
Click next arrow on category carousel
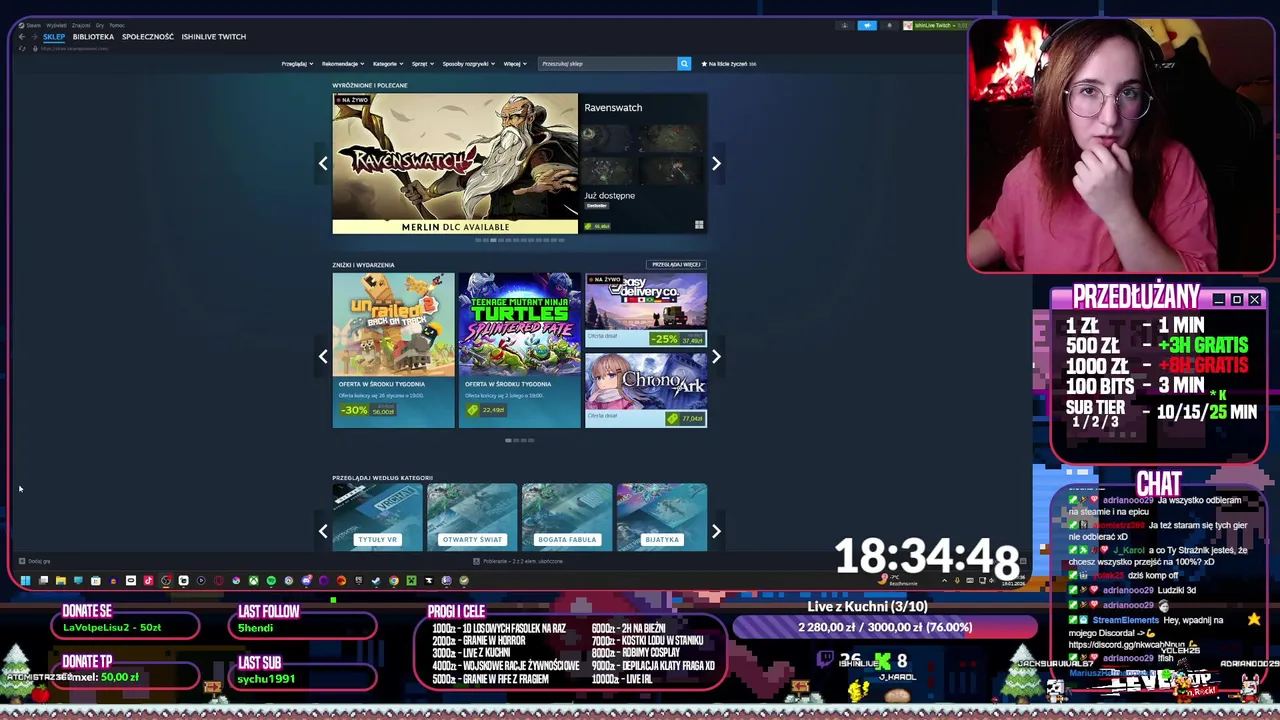click(716, 531)
